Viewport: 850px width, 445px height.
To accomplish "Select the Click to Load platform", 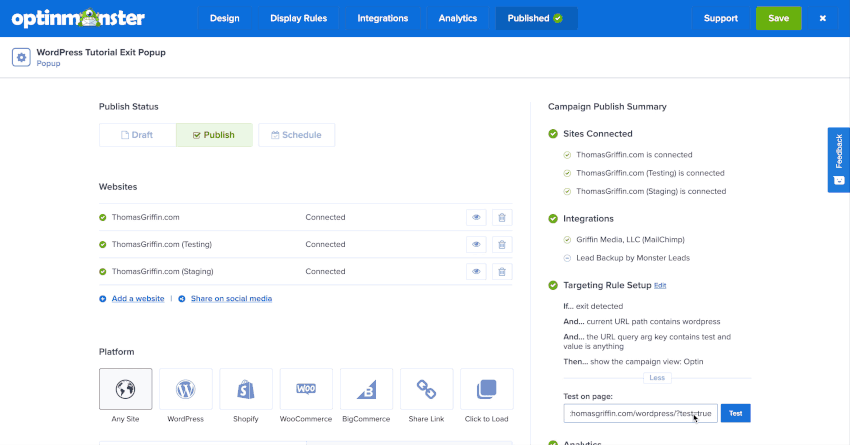I will point(486,389).
